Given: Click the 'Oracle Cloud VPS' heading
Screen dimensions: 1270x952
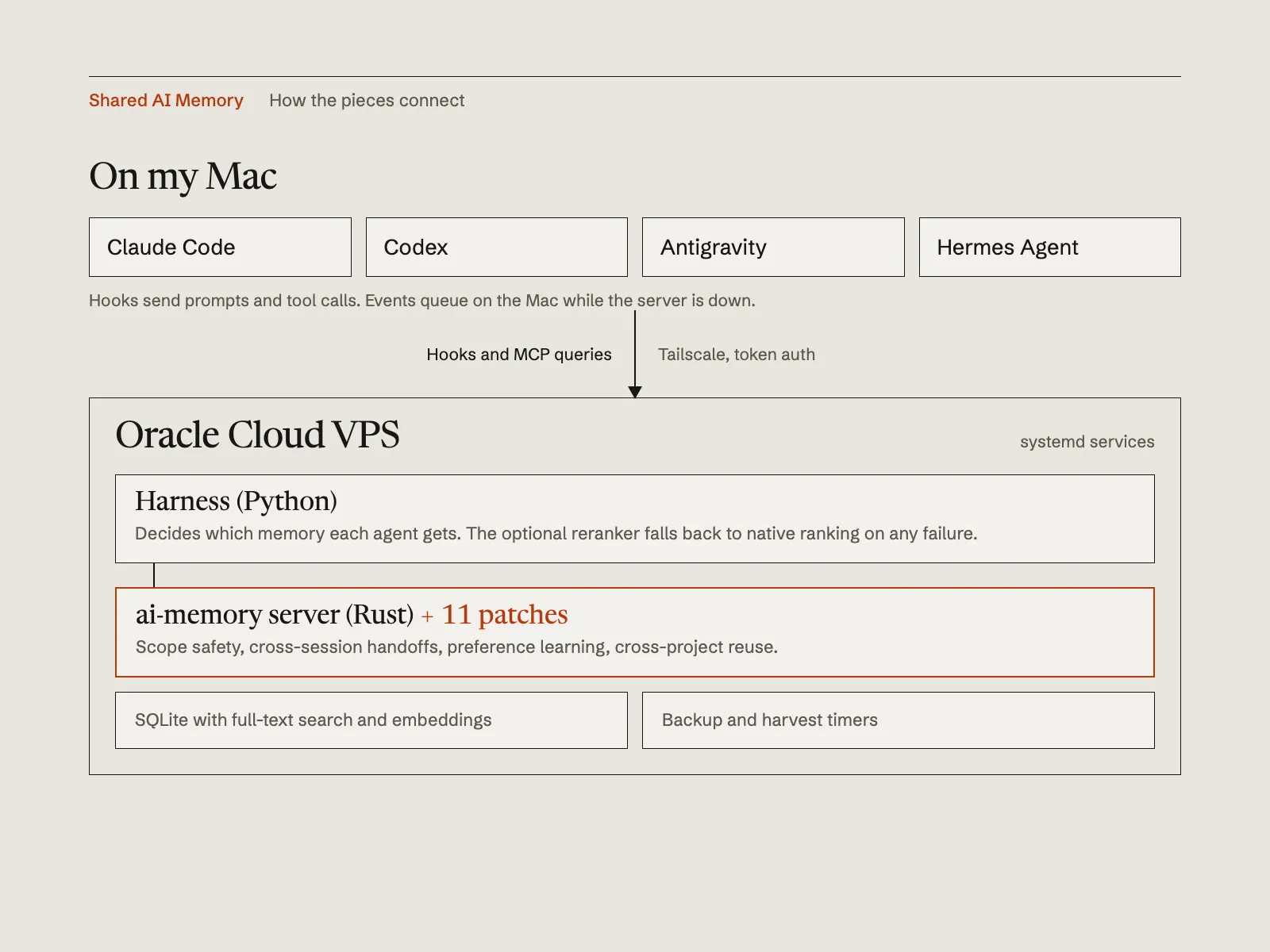Looking at the screenshot, I should (257, 435).
